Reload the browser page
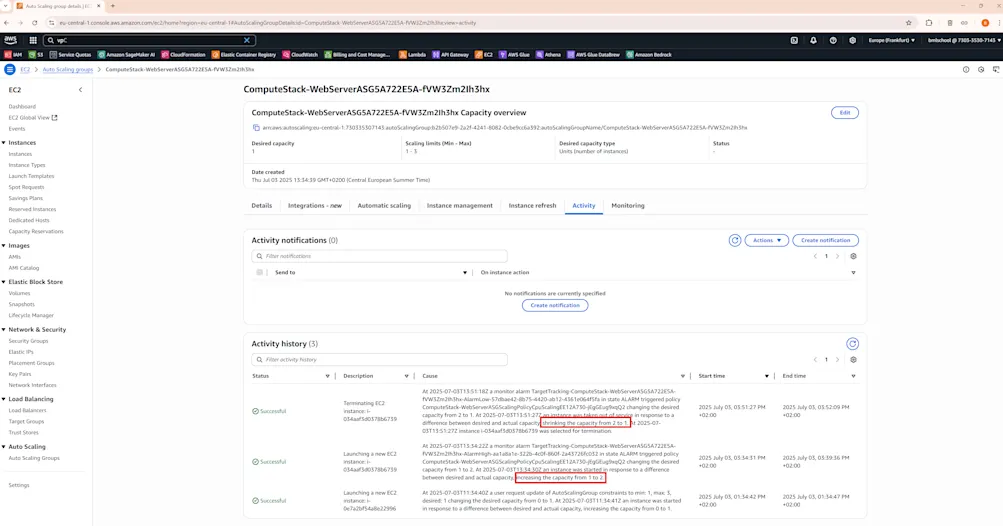The image size is (1003, 526). pyautogui.click(x=35, y=23)
